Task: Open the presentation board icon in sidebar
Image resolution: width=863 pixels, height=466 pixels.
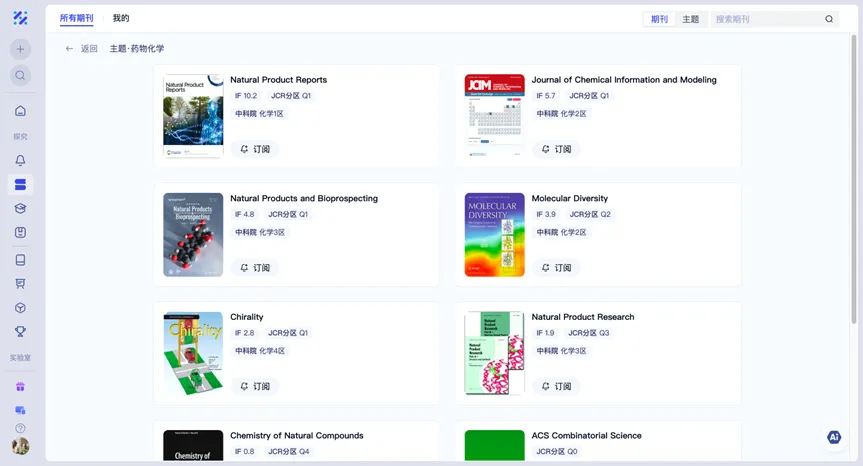Action: coord(20,284)
